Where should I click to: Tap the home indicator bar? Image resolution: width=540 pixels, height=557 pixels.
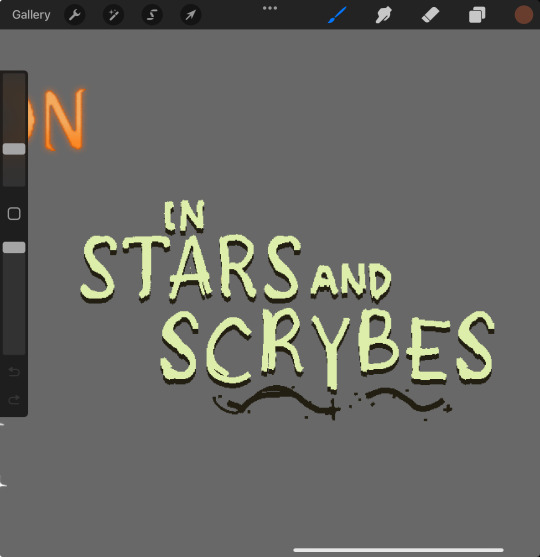click(x=398, y=550)
